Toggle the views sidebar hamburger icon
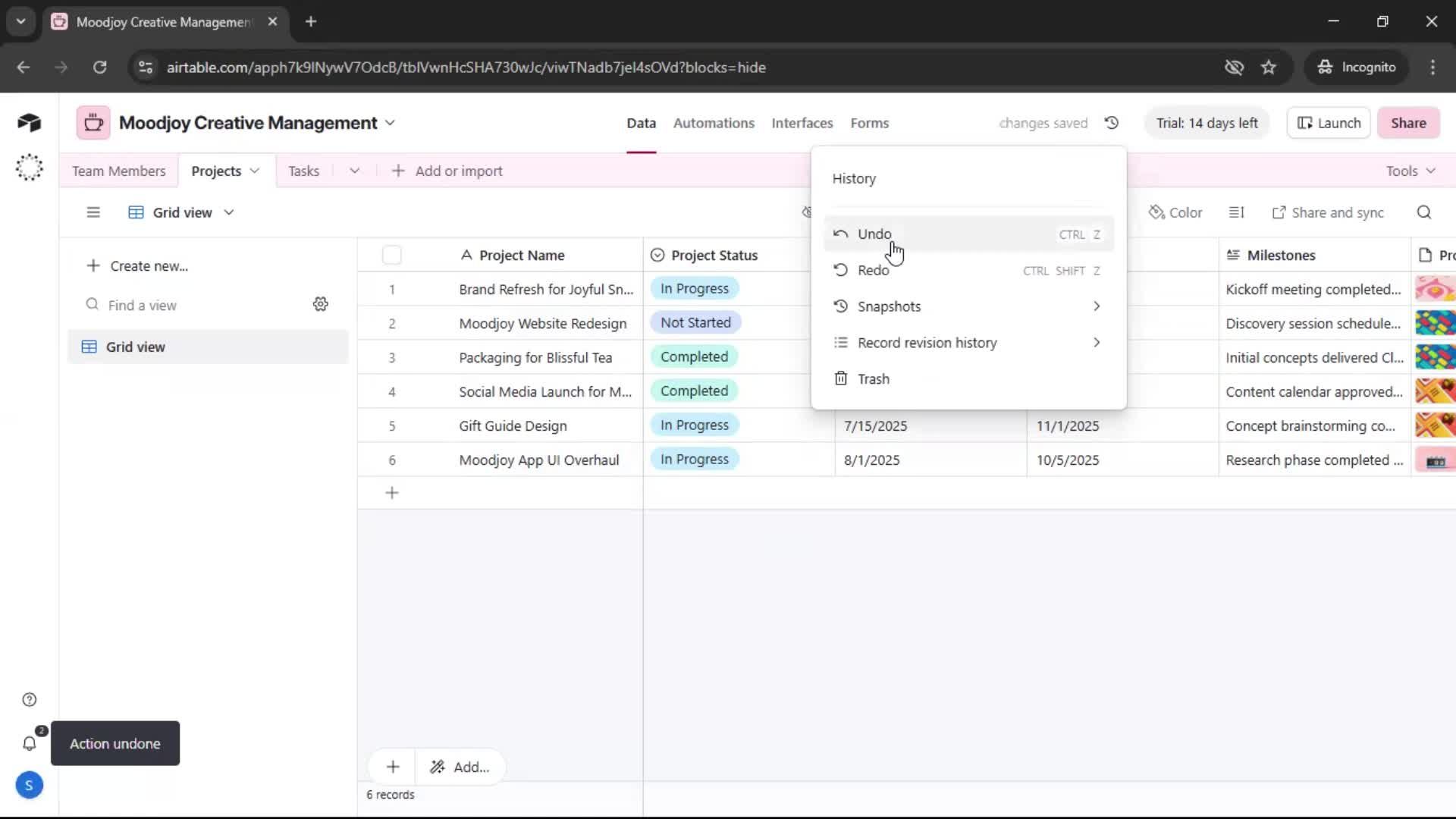This screenshot has width=1456, height=819. [x=93, y=212]
